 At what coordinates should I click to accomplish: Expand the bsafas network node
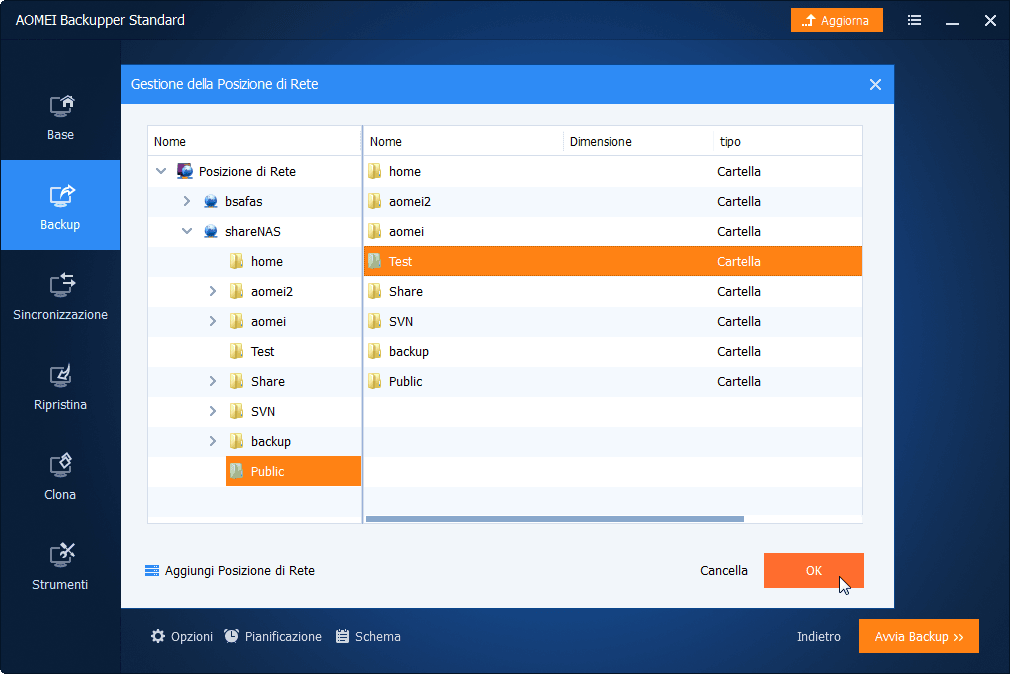(x=187, y=202)
